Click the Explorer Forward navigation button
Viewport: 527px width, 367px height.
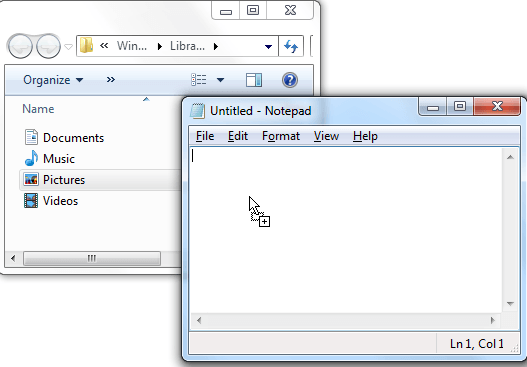(48, 46)
